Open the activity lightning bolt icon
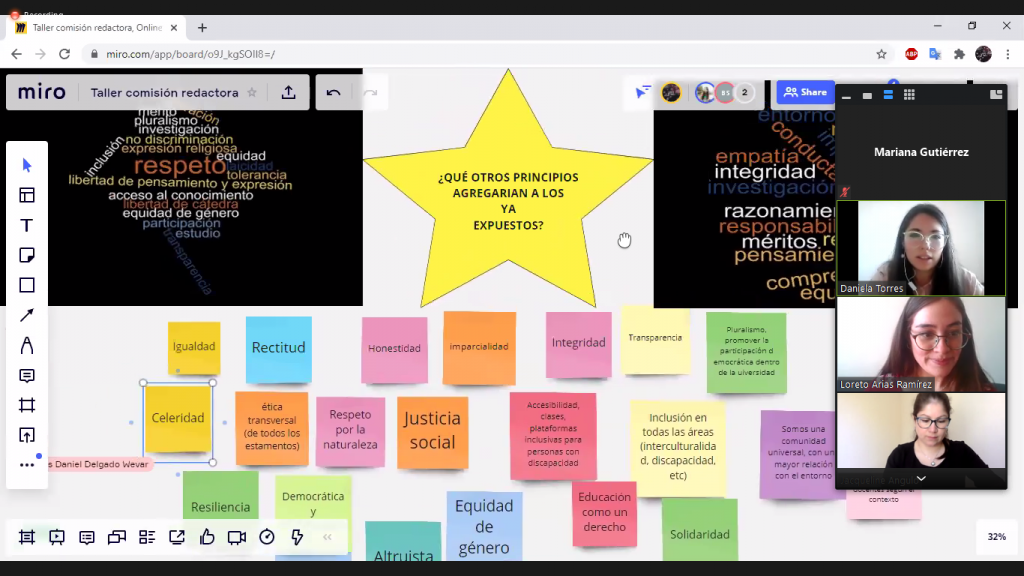The width and height of the screenshot is (1024, 576). point(297,537)
